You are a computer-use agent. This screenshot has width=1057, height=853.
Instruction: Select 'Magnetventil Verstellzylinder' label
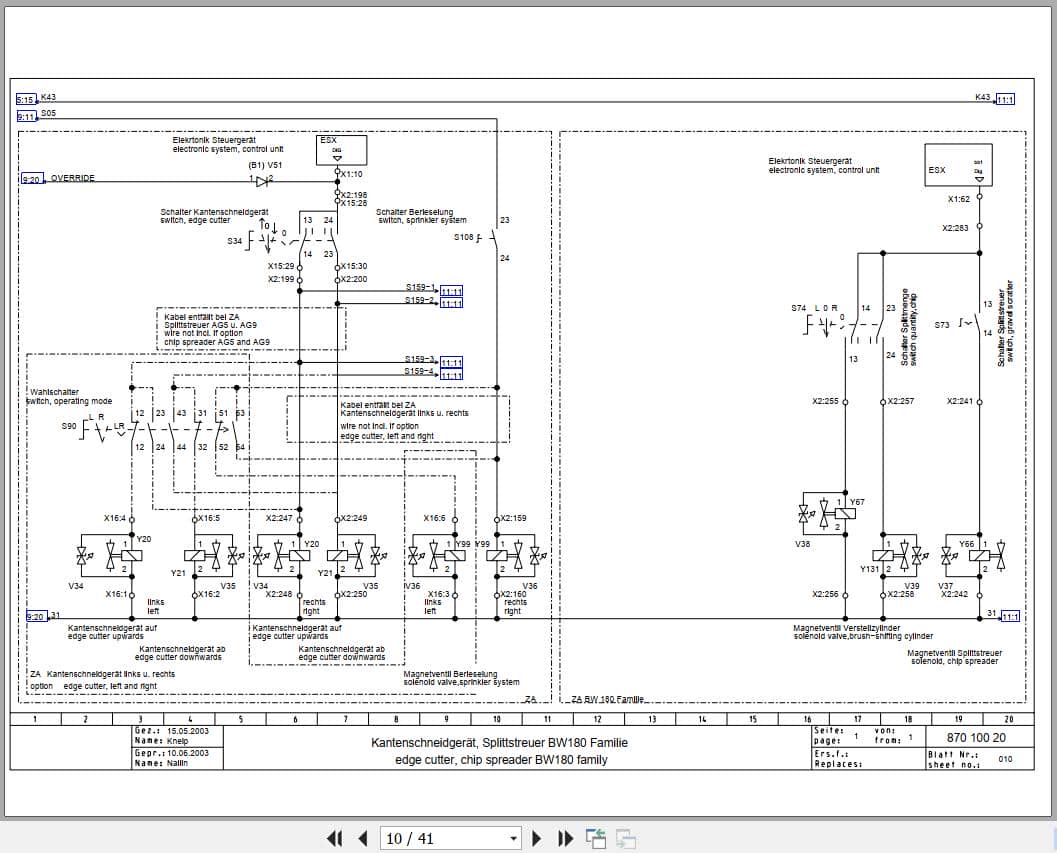(x=847, y=628)
